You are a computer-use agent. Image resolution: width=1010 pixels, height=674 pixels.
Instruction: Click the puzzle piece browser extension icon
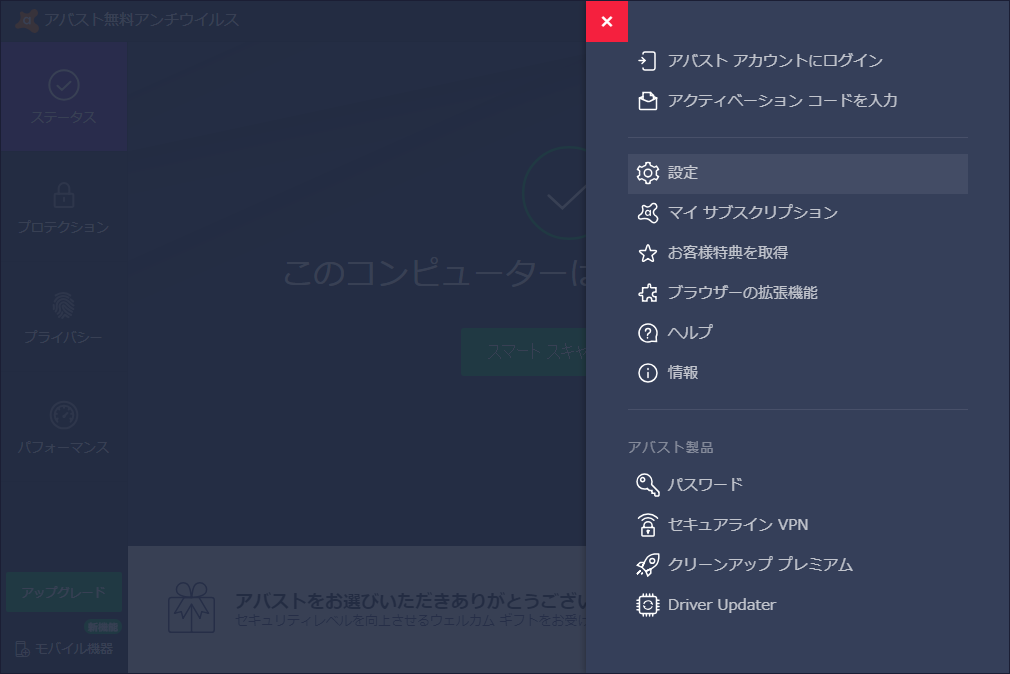point(647,293)
